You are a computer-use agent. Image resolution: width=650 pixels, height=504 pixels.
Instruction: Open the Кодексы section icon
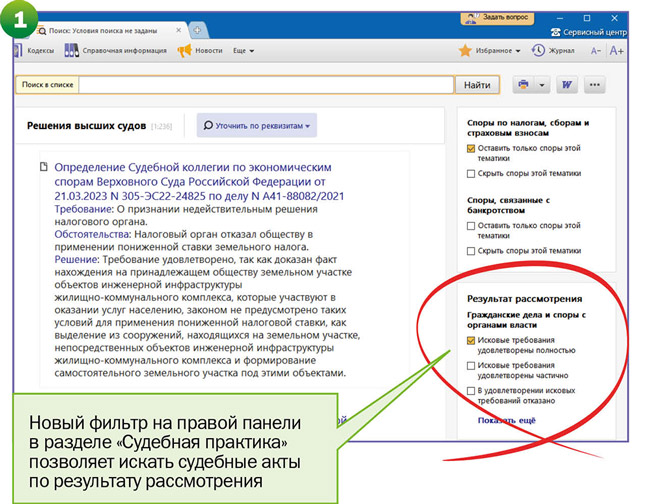[x=17, y=50]
